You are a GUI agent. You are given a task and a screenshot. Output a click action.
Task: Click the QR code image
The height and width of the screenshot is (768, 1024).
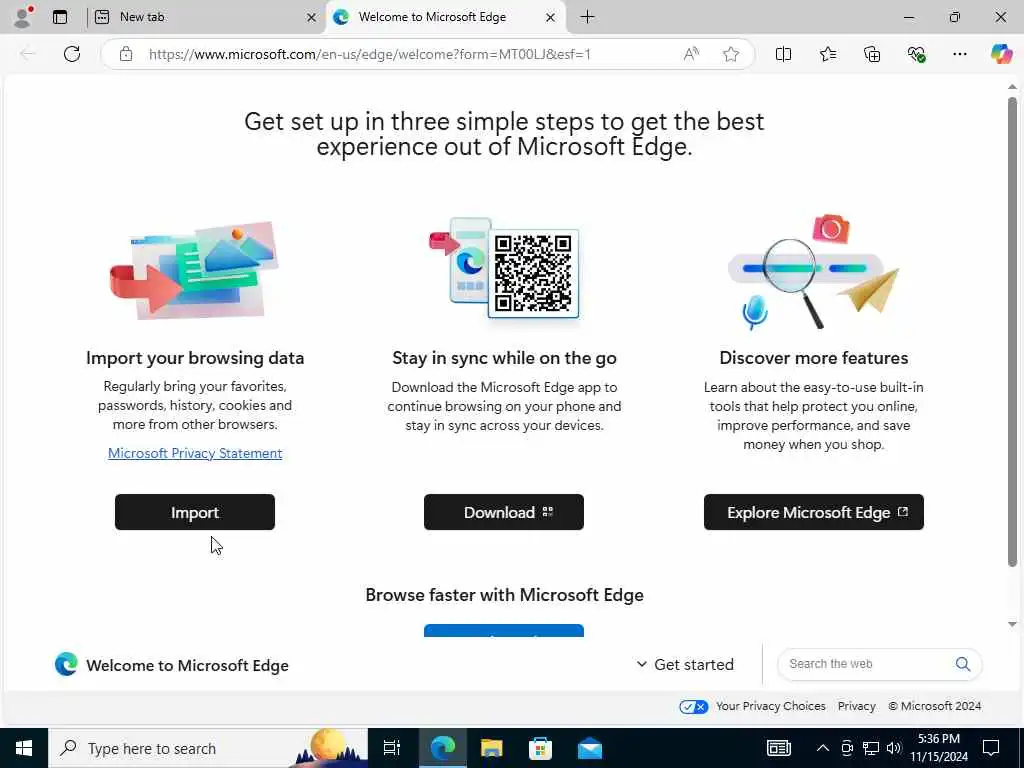point(534,273)
